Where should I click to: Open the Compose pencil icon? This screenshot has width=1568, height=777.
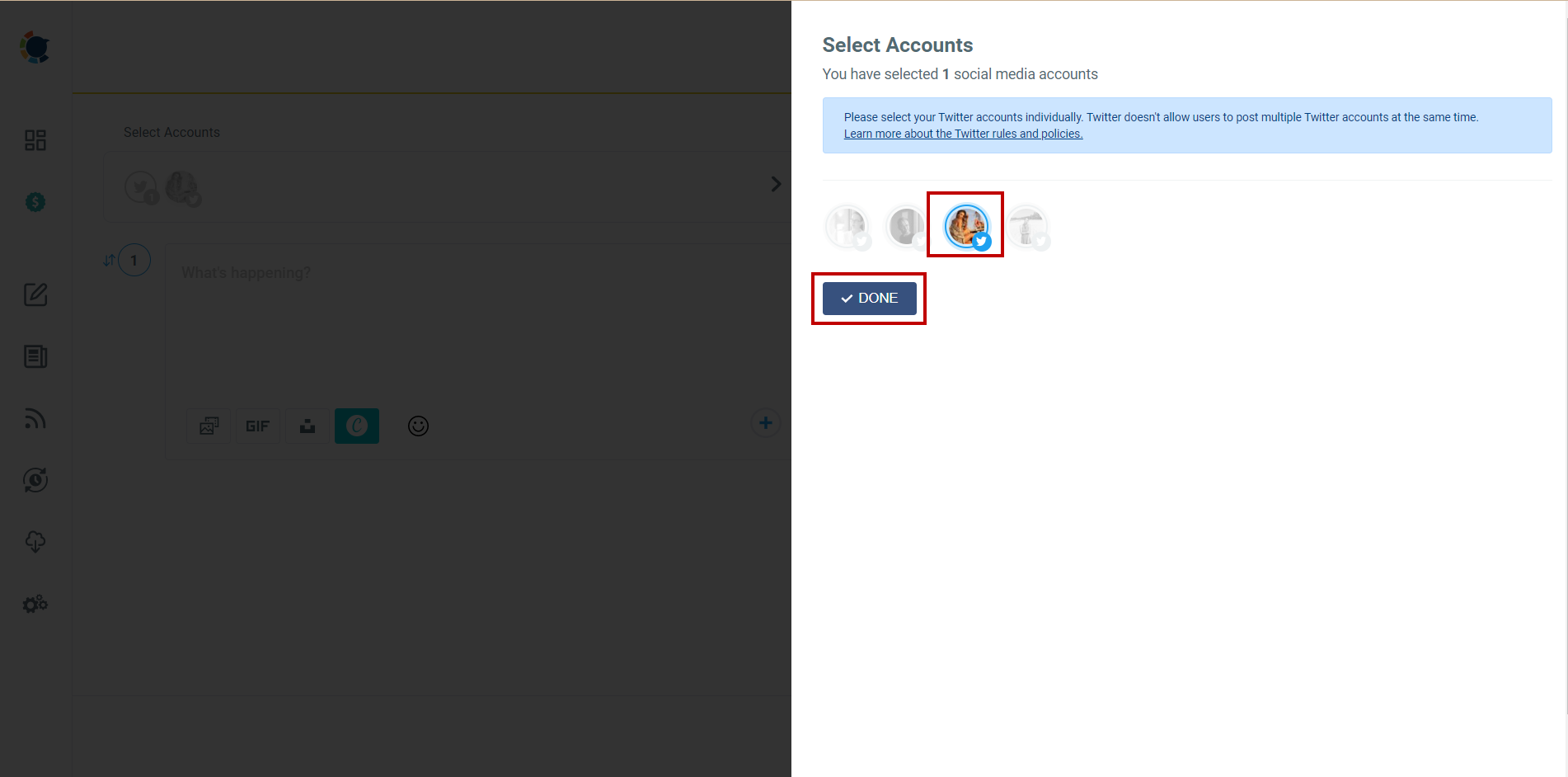pos(35,294)
